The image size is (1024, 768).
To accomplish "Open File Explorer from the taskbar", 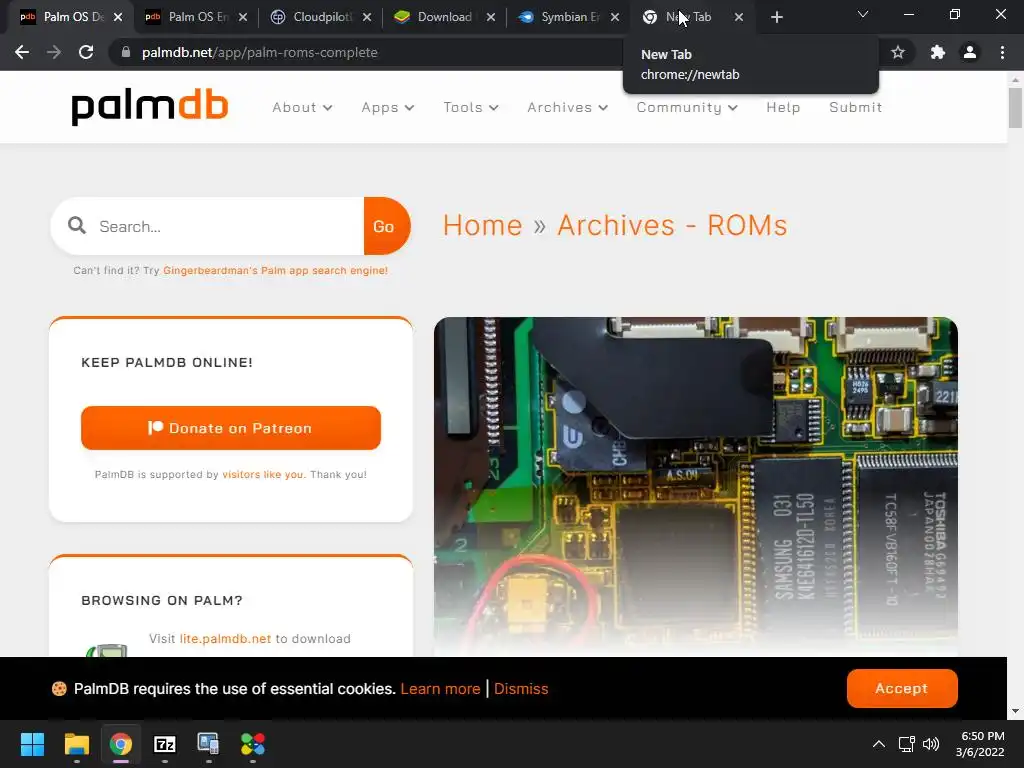I will 76,744.
